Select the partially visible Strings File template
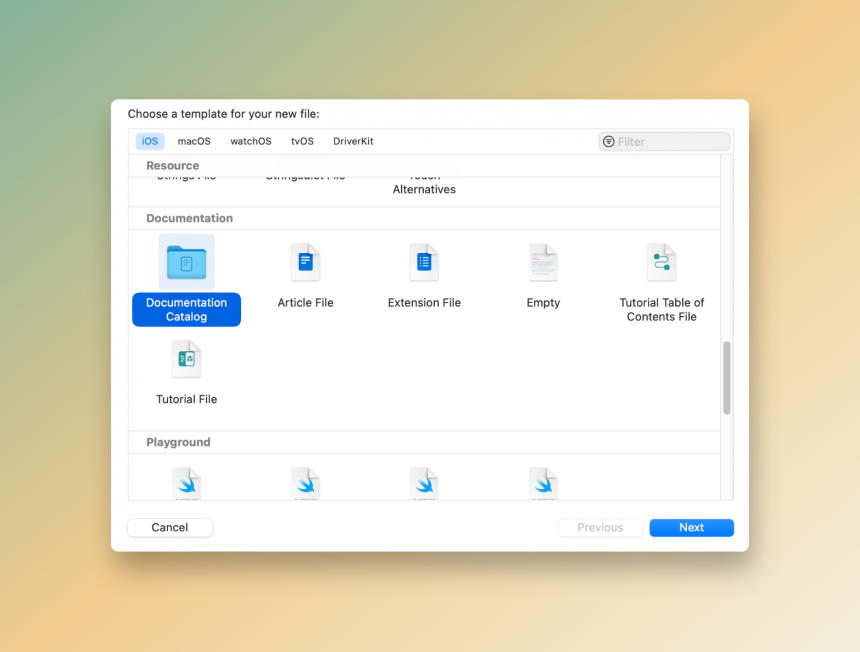 click(186, 176)
